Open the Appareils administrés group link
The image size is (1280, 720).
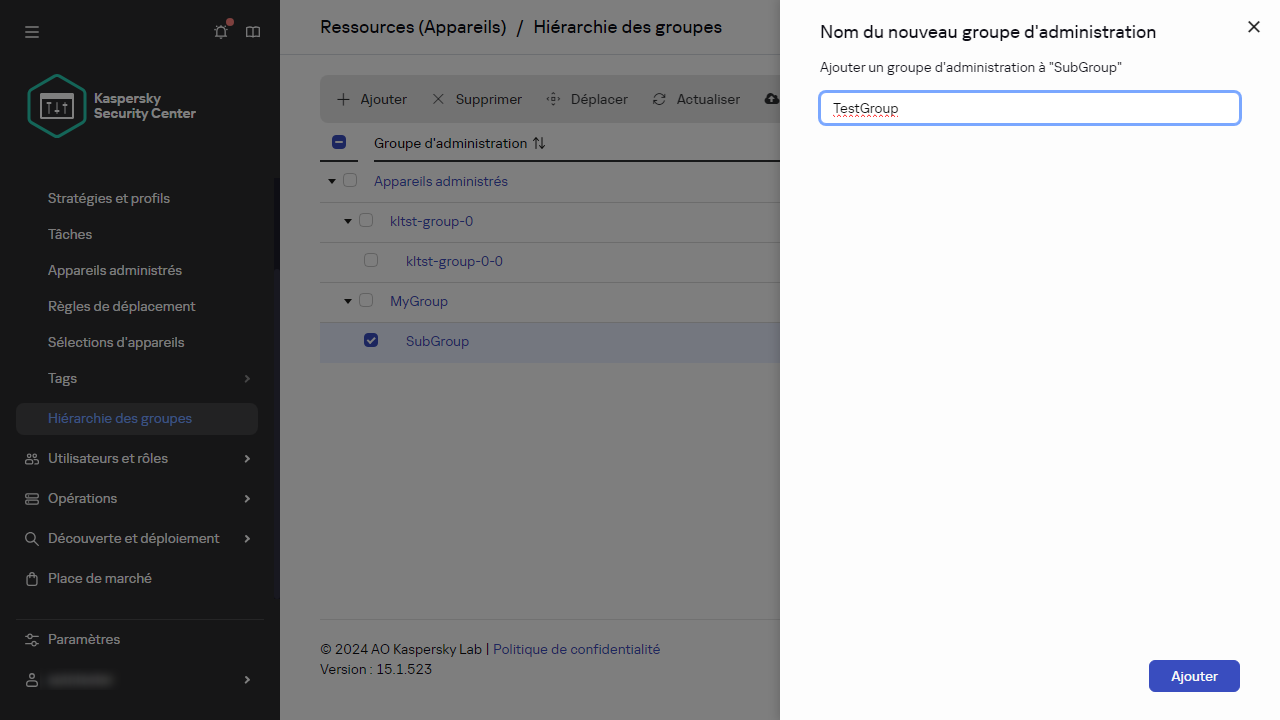pyautogui.click(x=441, y=181)
